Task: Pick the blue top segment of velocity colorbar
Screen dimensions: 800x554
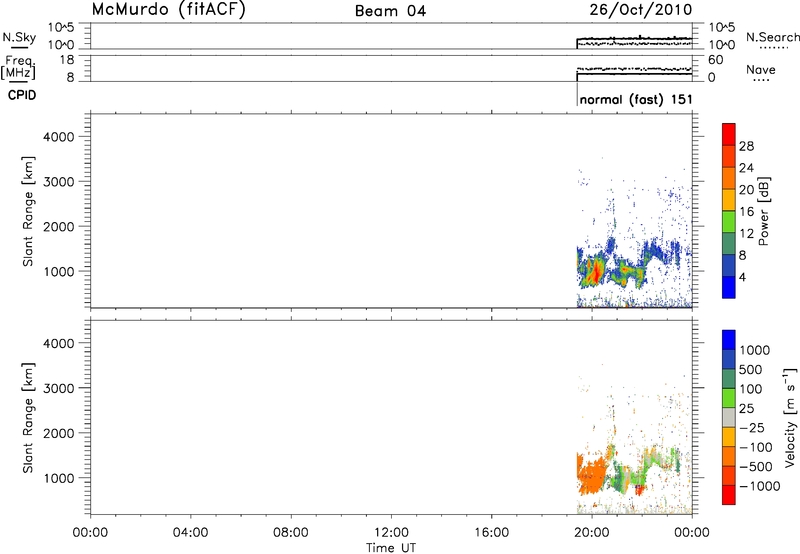Action: coord(729,339)
